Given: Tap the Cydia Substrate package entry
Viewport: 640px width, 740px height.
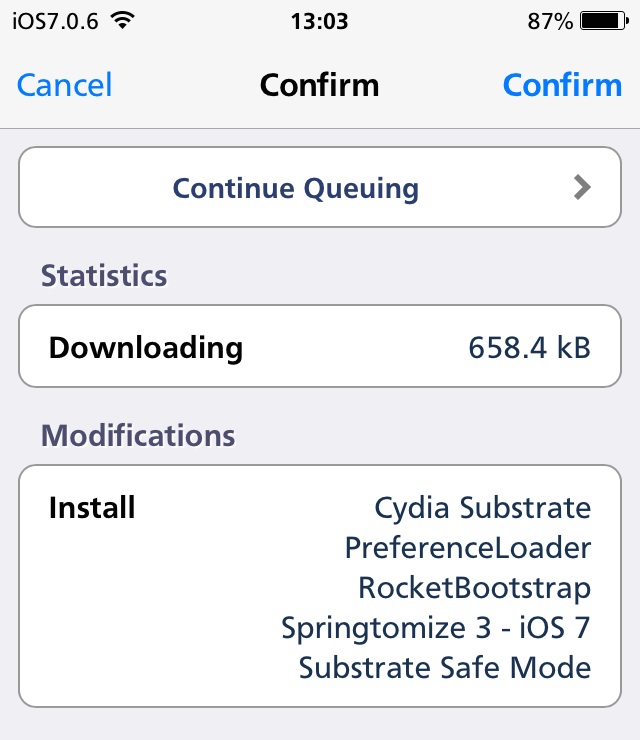Looking at the screenshot, I should pos(482,508).
